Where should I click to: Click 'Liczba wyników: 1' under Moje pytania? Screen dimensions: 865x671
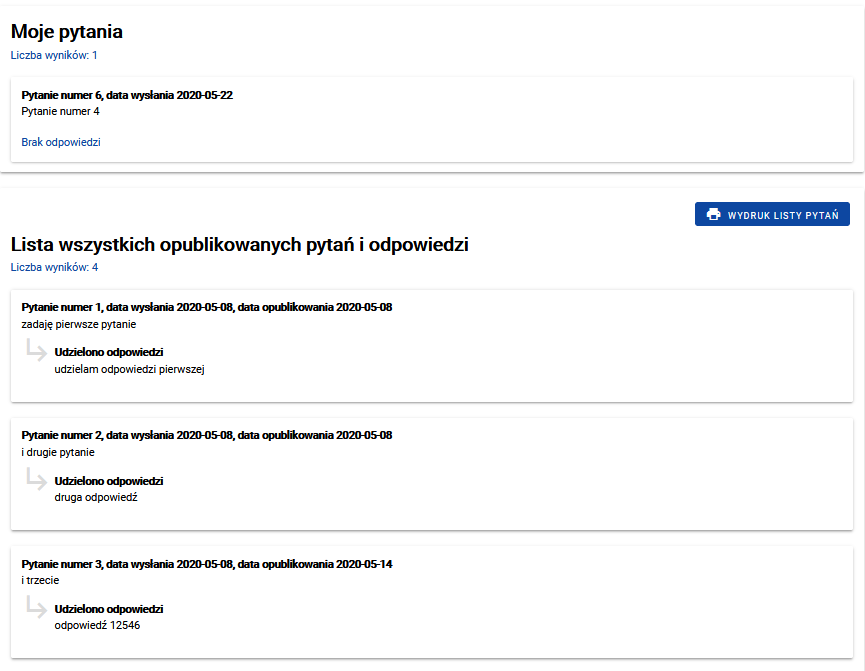[x=54, y=55]
